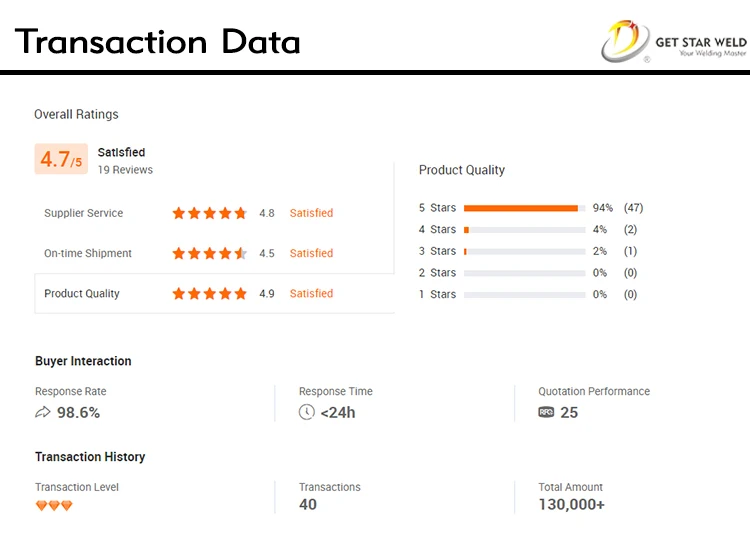Click the 40 transactions count
This screenshot has height=552, width=750.
click(308, 505)
